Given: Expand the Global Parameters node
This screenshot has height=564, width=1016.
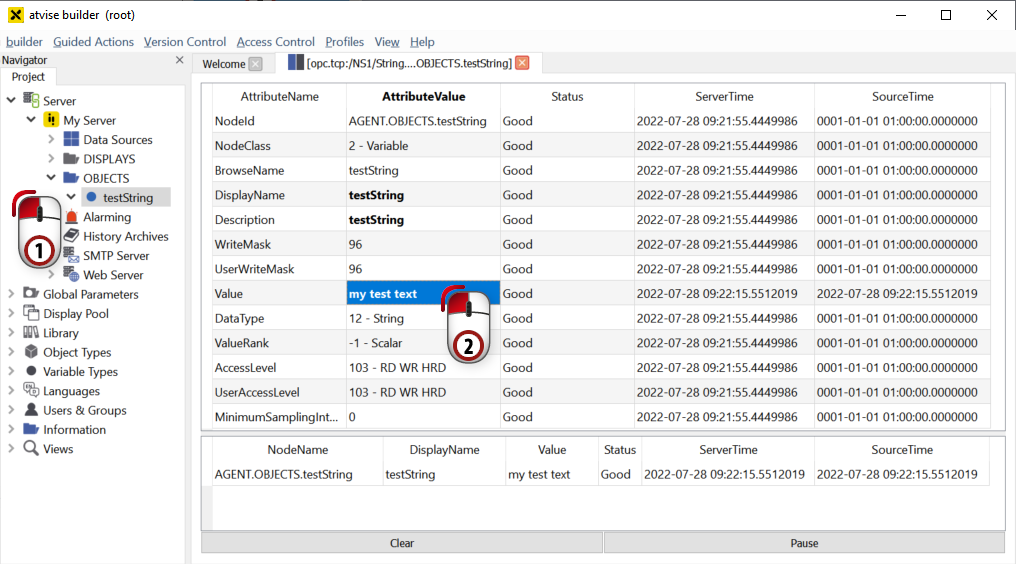Looking at the screenshot, I should point(11,294).
